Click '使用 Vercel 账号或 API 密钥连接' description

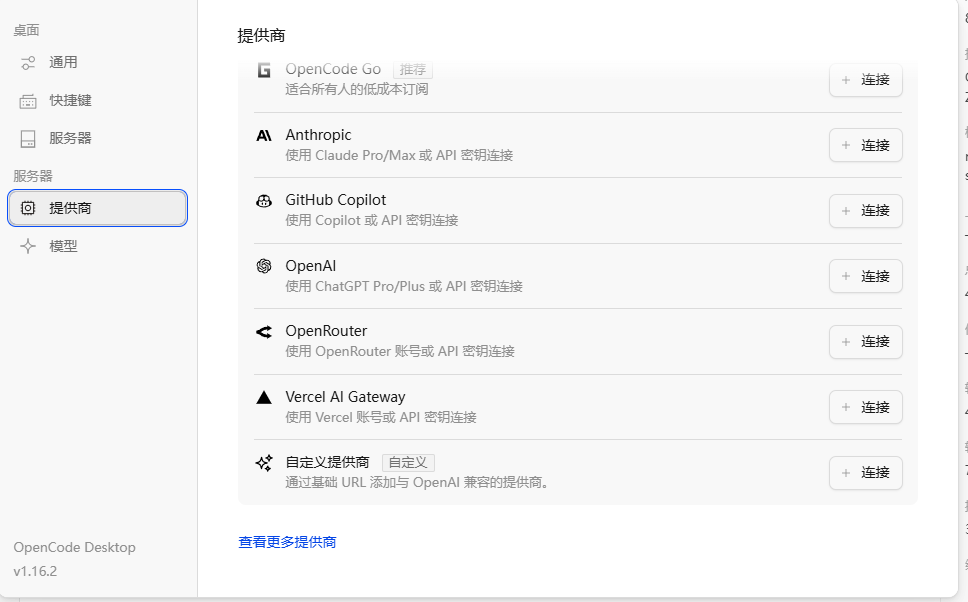point(381,417)
